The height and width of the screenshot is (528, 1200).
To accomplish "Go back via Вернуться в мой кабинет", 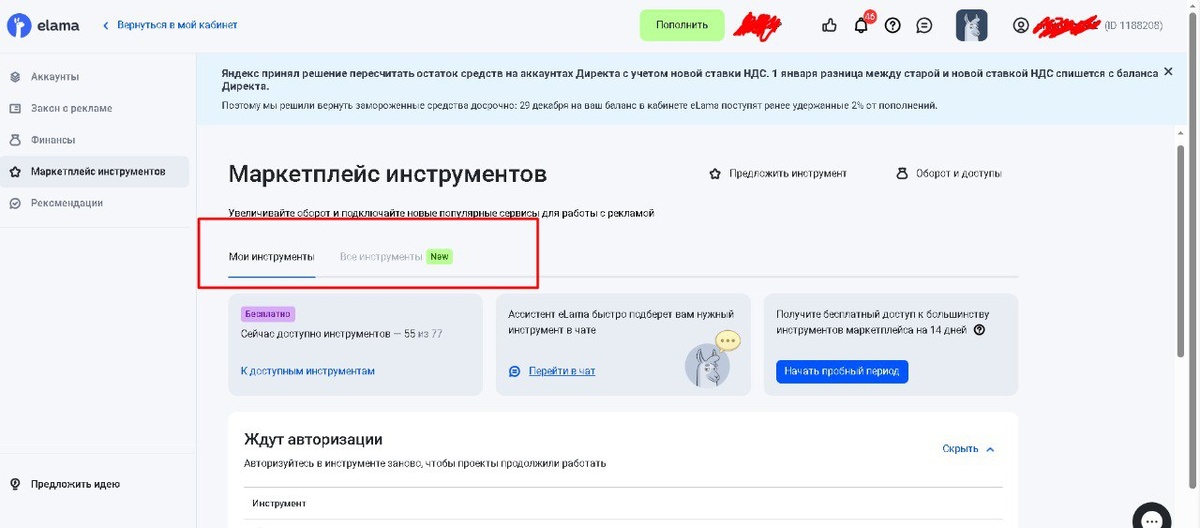I will [x=177, y=25].
